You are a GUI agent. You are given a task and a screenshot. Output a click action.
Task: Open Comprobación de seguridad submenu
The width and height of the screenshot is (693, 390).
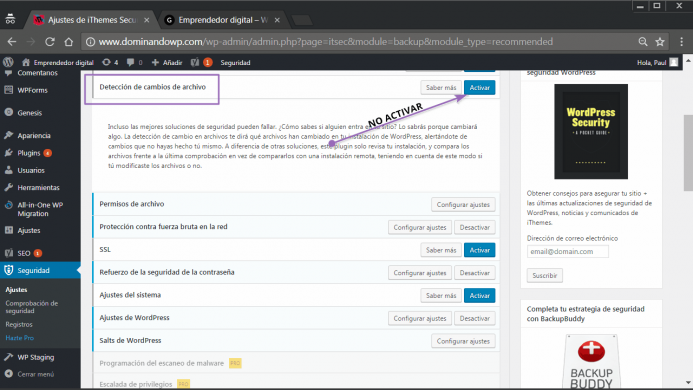click(x=31, y=307)
